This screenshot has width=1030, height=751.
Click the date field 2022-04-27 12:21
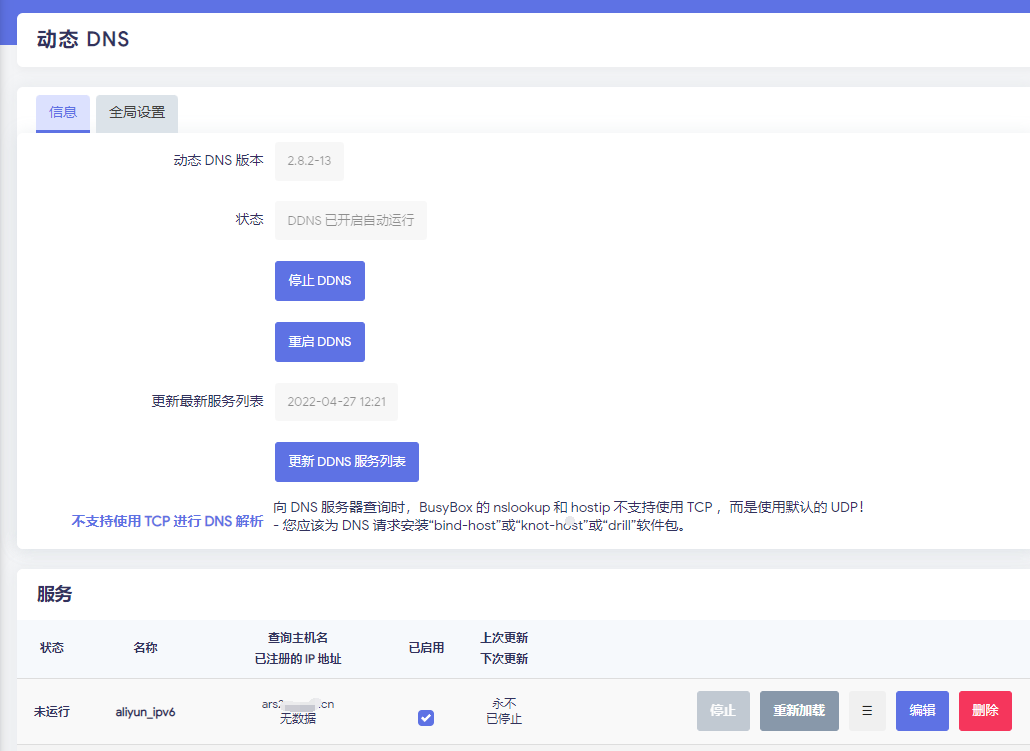335,402
